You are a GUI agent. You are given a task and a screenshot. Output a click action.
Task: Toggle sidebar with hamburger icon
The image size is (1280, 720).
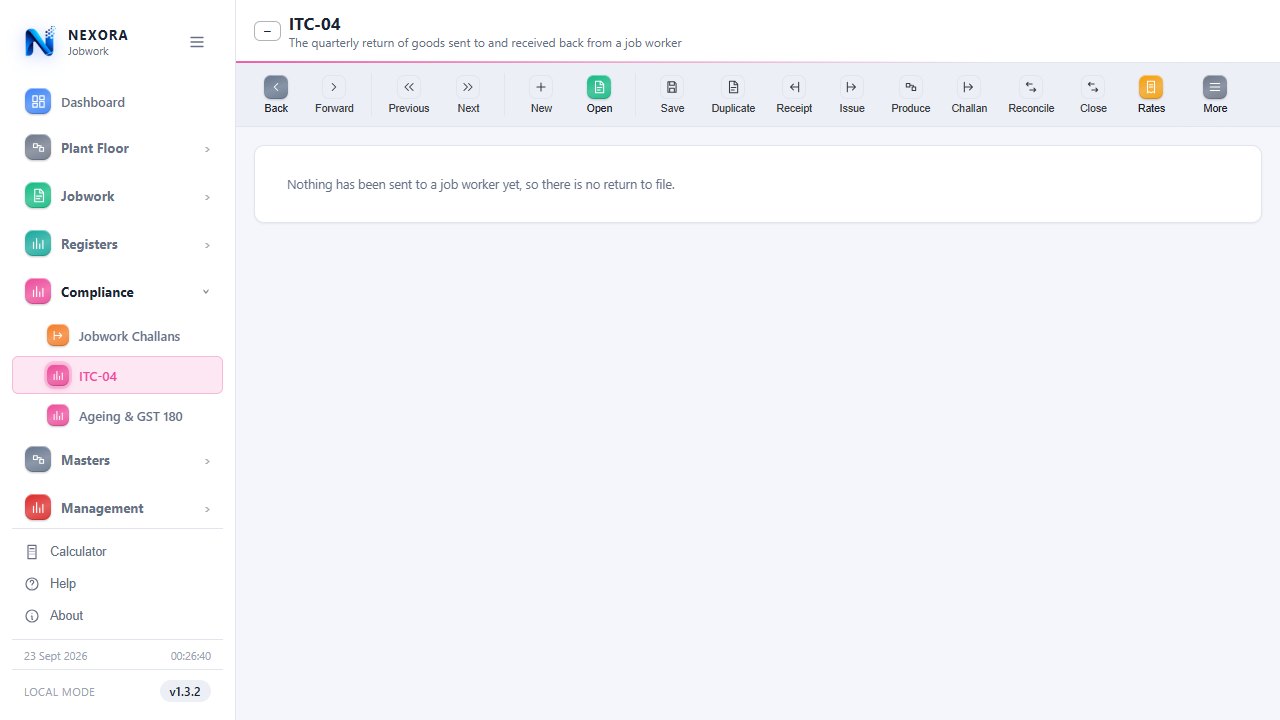(197, 42)
